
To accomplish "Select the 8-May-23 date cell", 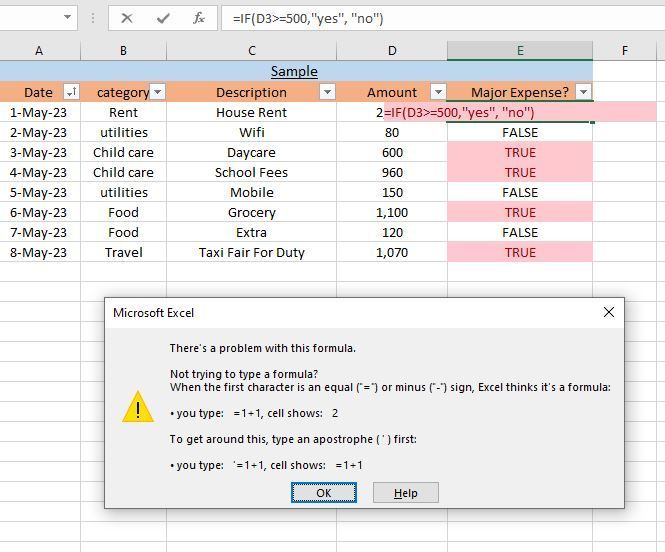I will [39, 252].
